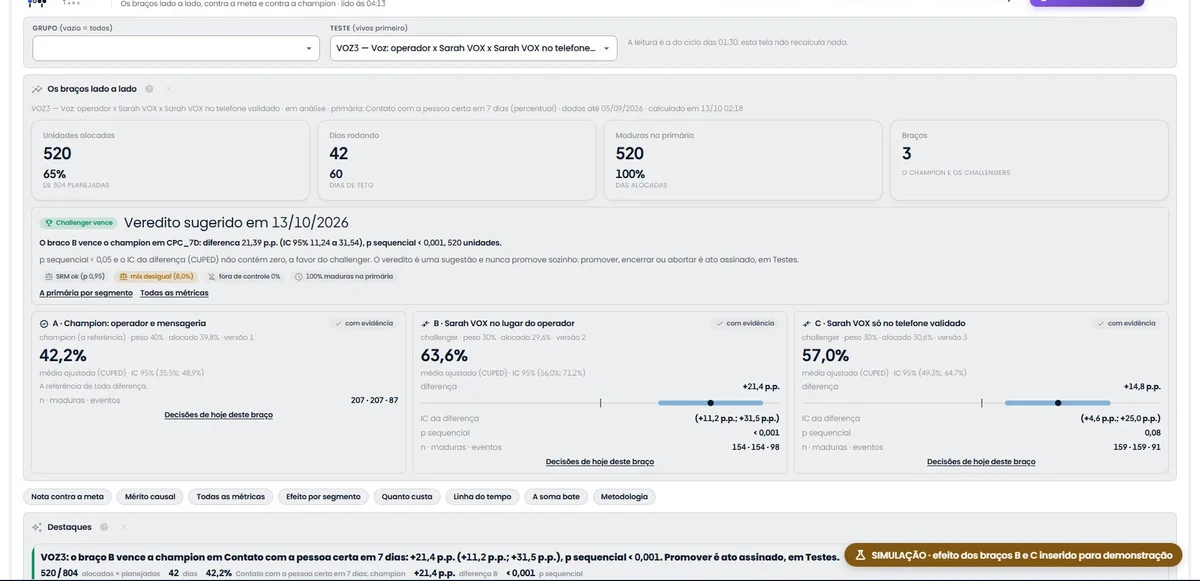This screenshot has width=1200, height=581.
Task: Click the '159 · 159 · 91' counts on arm C
Action: point(1137,447)
